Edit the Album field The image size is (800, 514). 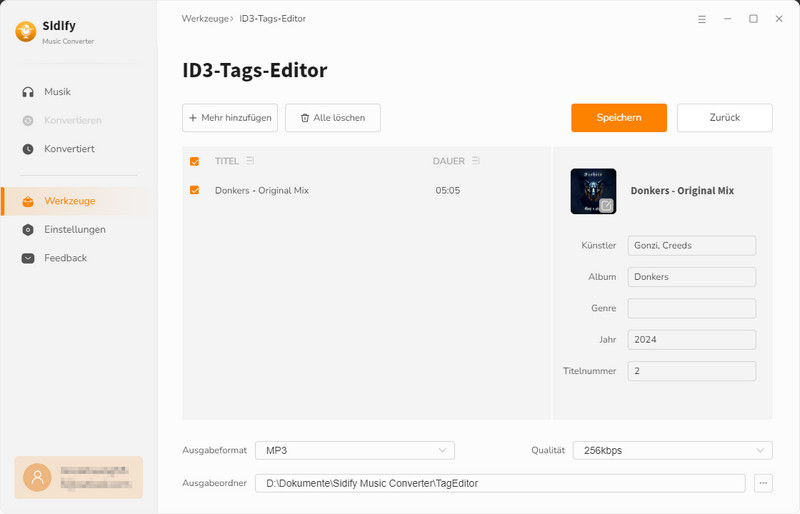[x=692, y=277]
